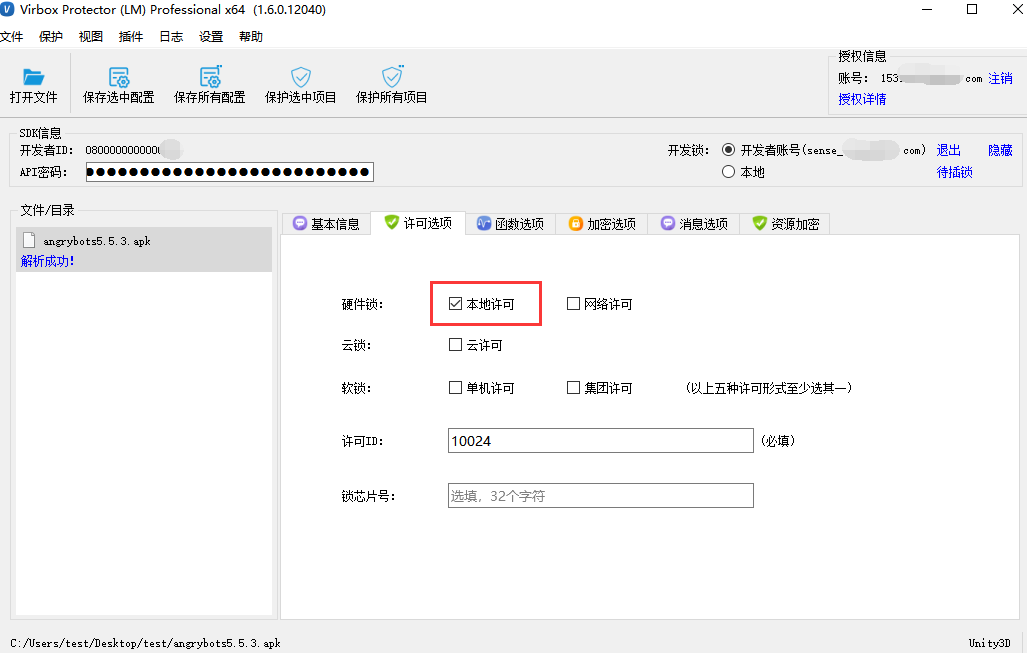Click the 保护选中项目 shield icon

(301, 77)
